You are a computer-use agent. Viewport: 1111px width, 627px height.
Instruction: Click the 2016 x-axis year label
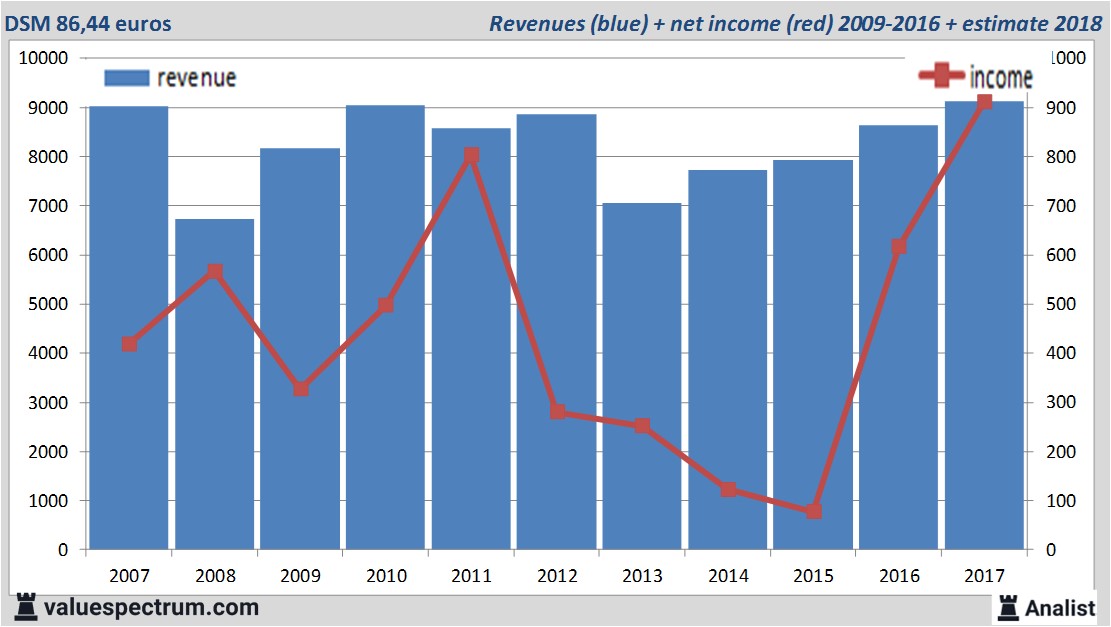pos(899,575)
